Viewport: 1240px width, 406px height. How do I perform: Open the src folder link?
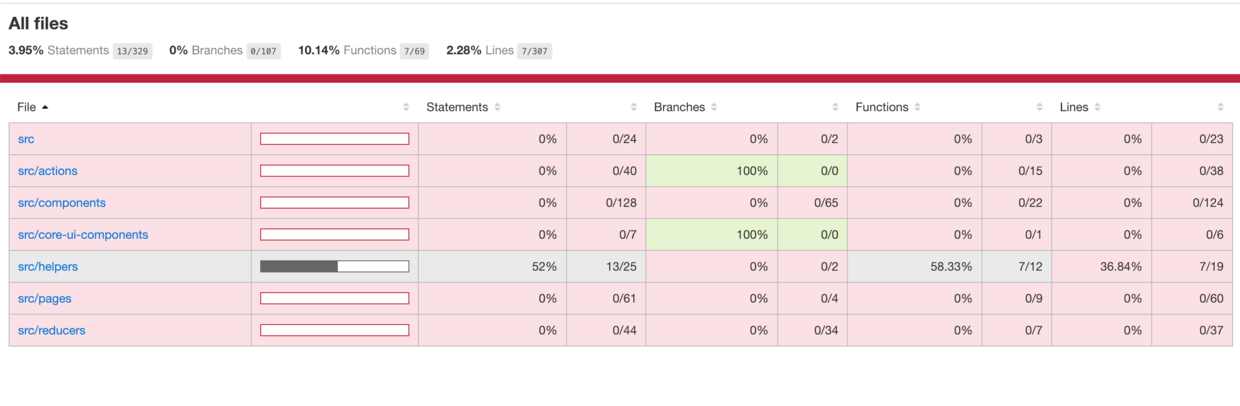26,139
